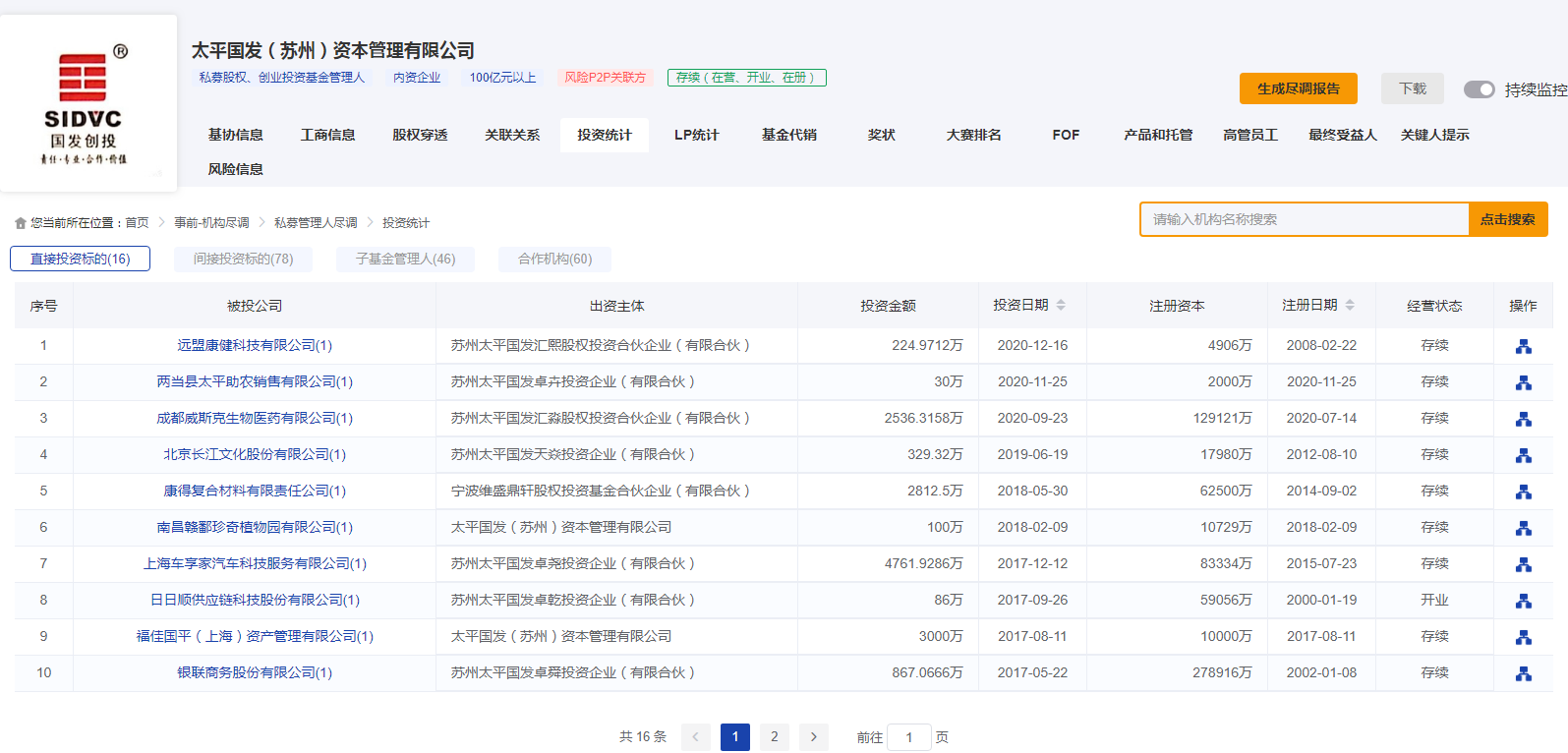The image size is (1568, 753).
Task: Click the structure icon for 远盟康健科技有限公司 row
Action: [1523, 346]
